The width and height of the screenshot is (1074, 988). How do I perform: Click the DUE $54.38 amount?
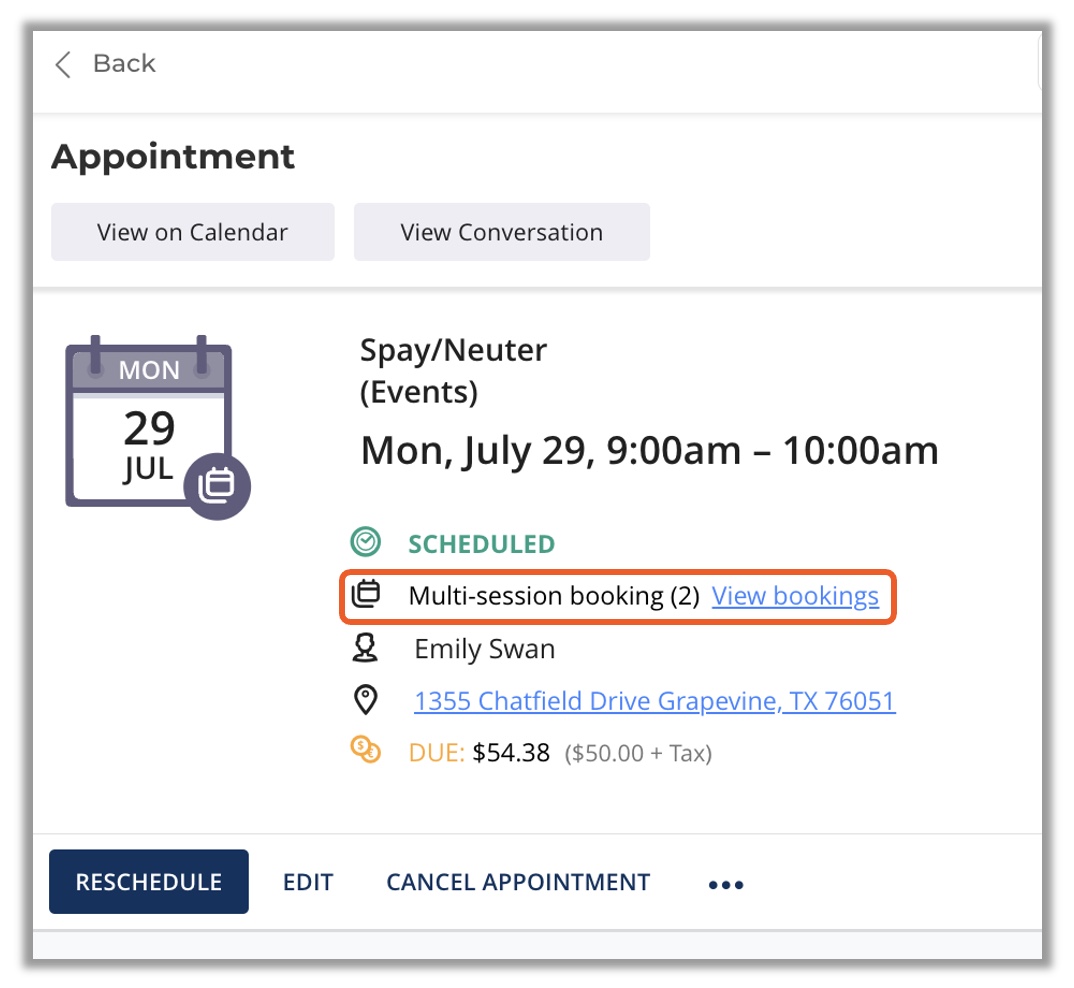[x=511, y=752]
